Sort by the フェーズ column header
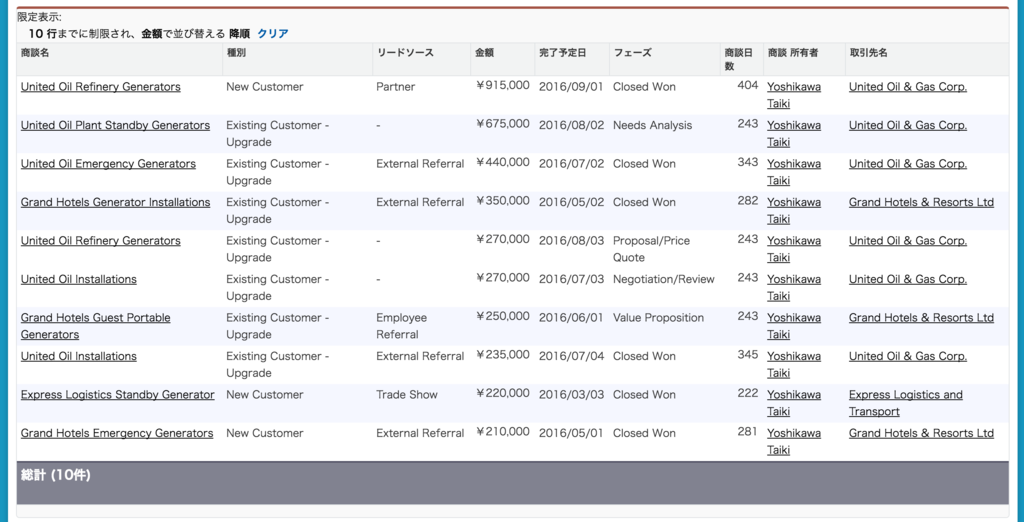 click(632, 54)
